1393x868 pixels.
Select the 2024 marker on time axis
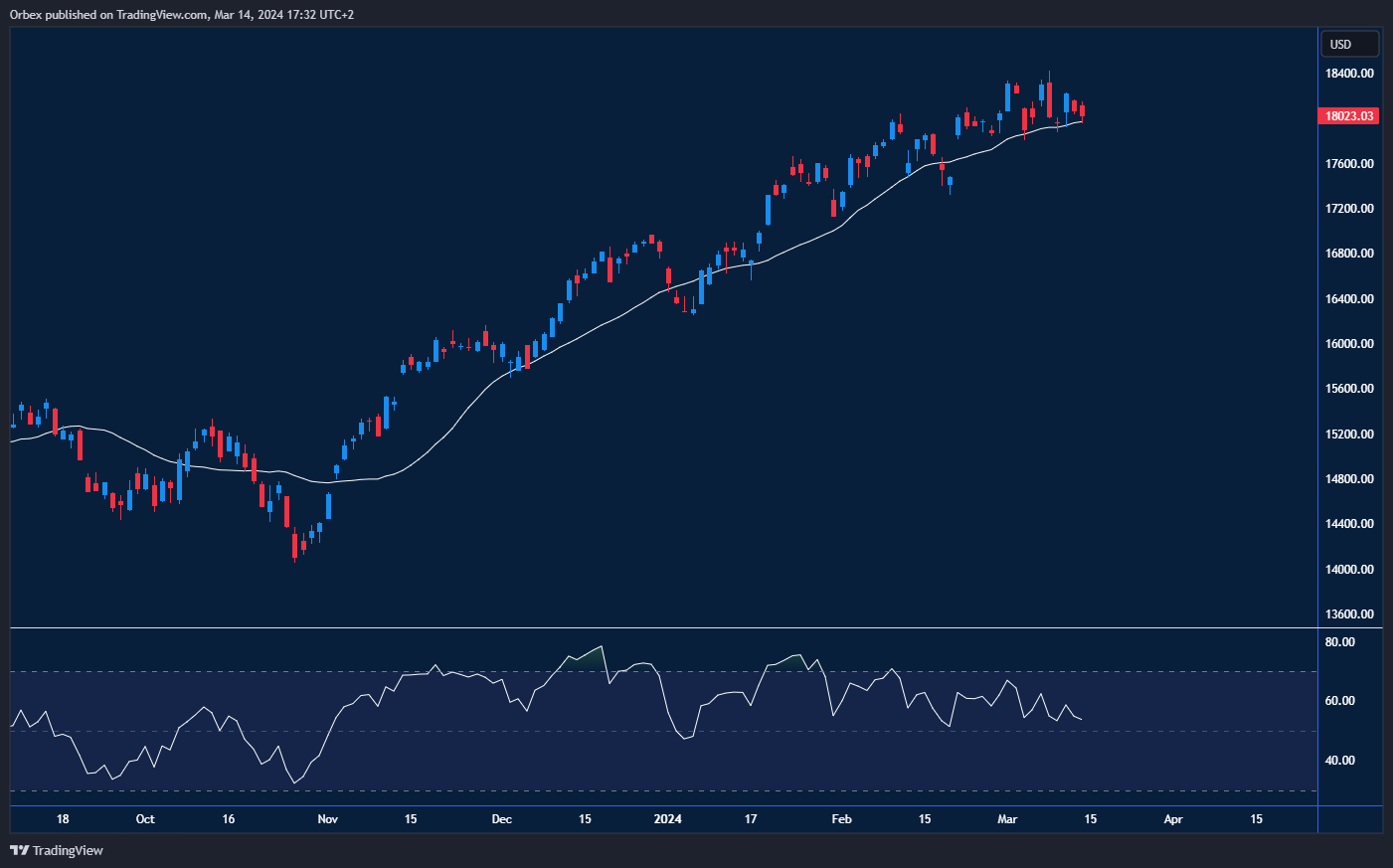point(667,819)
